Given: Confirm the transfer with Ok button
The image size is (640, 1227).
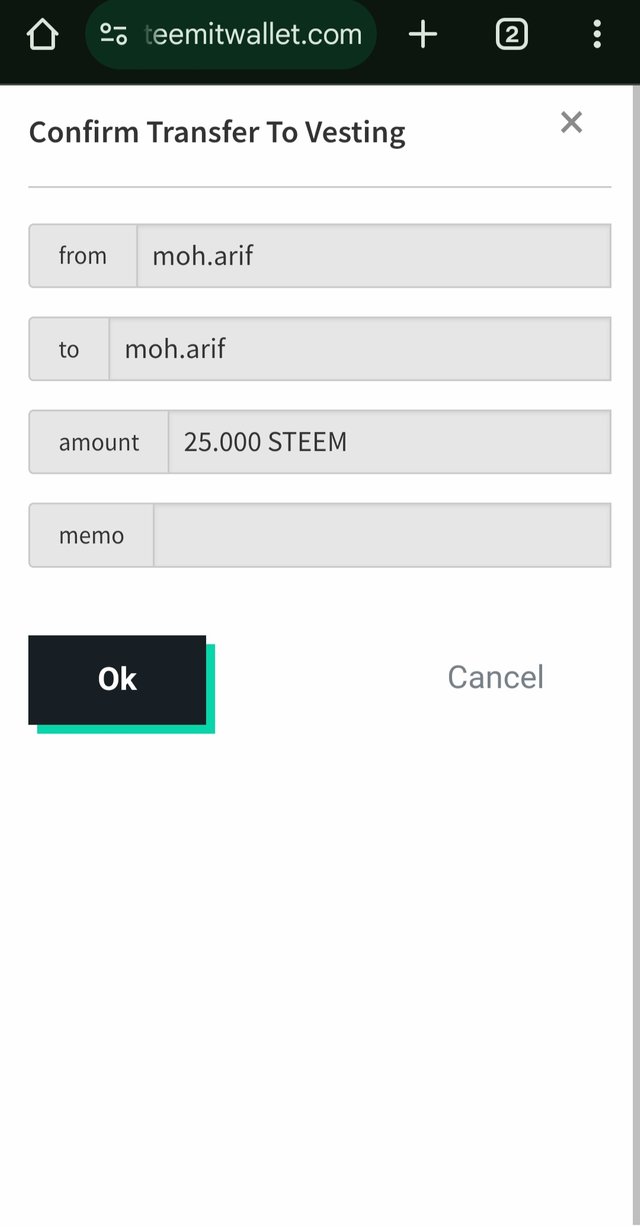Looking at the screenshot, I should [x=117, y=680].
